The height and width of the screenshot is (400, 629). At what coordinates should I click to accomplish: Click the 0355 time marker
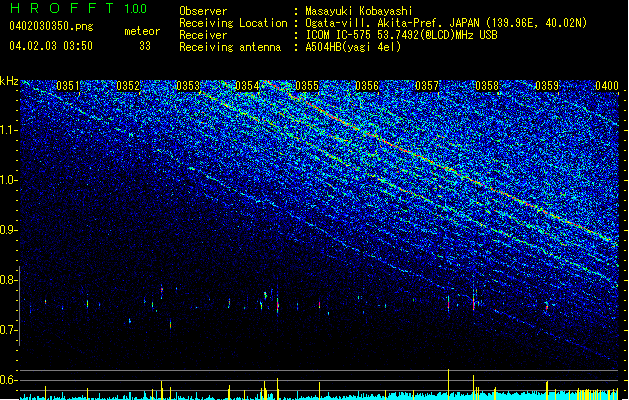[307, 86]
